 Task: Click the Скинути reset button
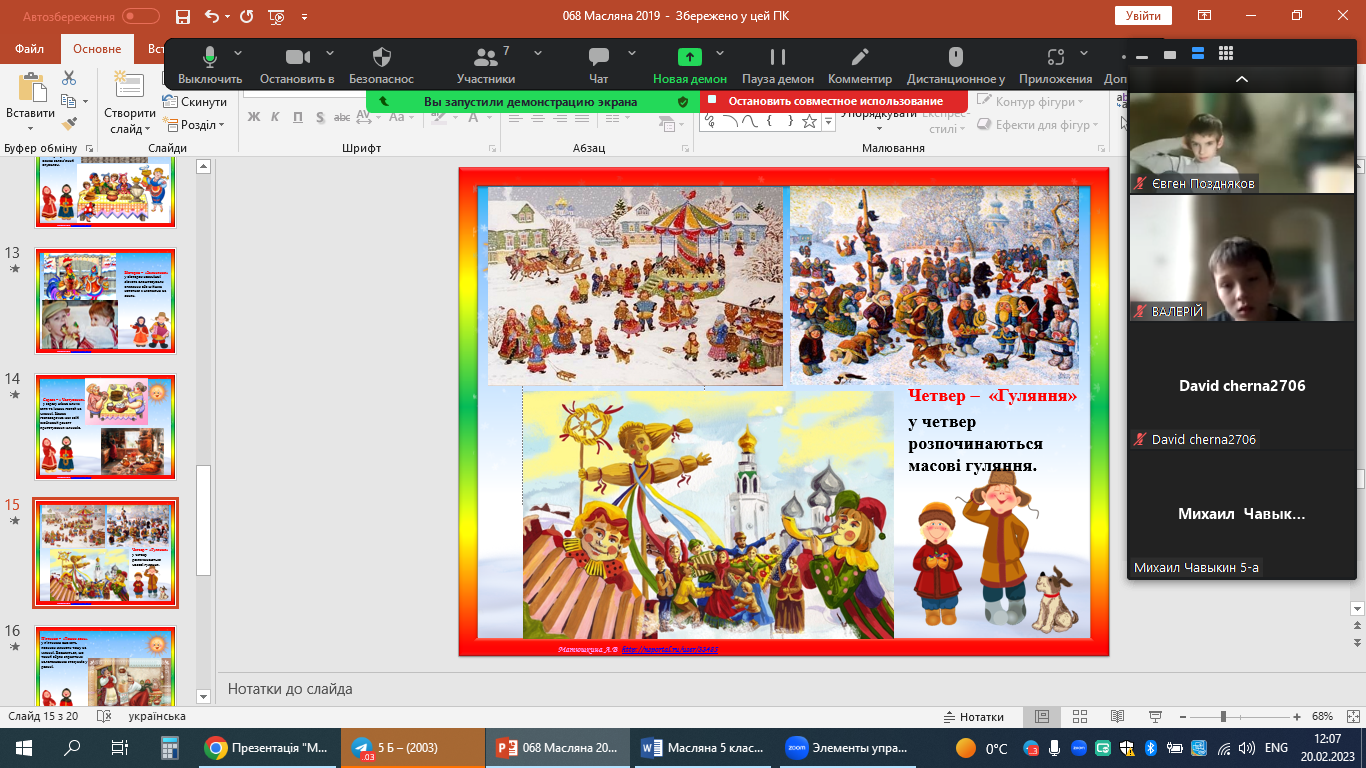click(x=195, y=102)
